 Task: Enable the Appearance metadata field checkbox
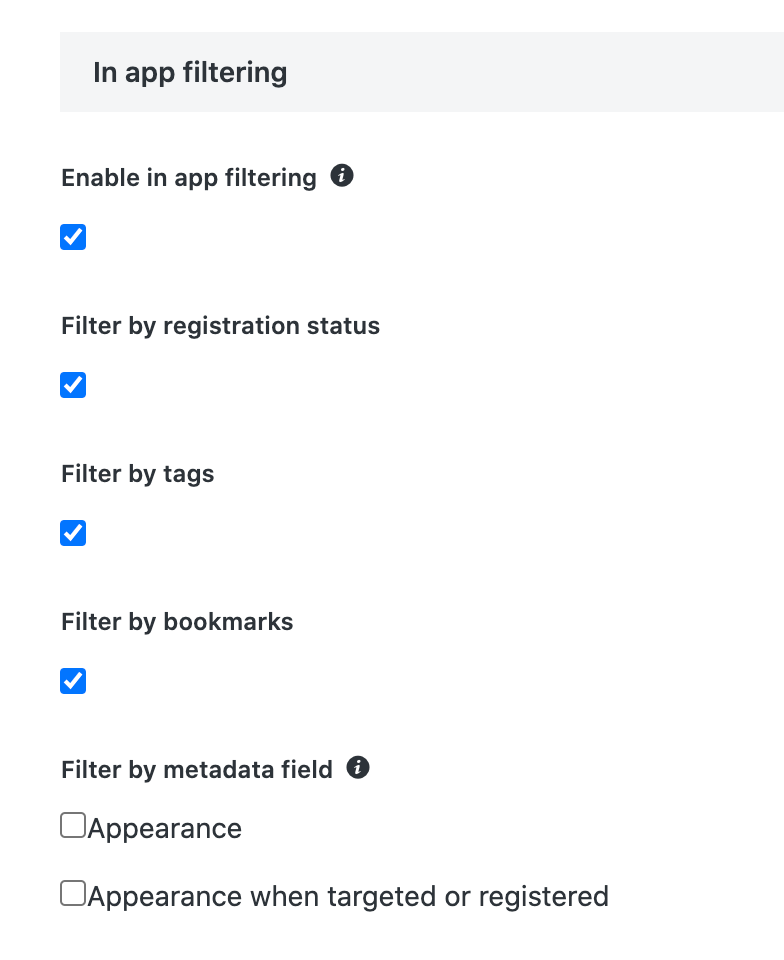click(x=73, y=825)
